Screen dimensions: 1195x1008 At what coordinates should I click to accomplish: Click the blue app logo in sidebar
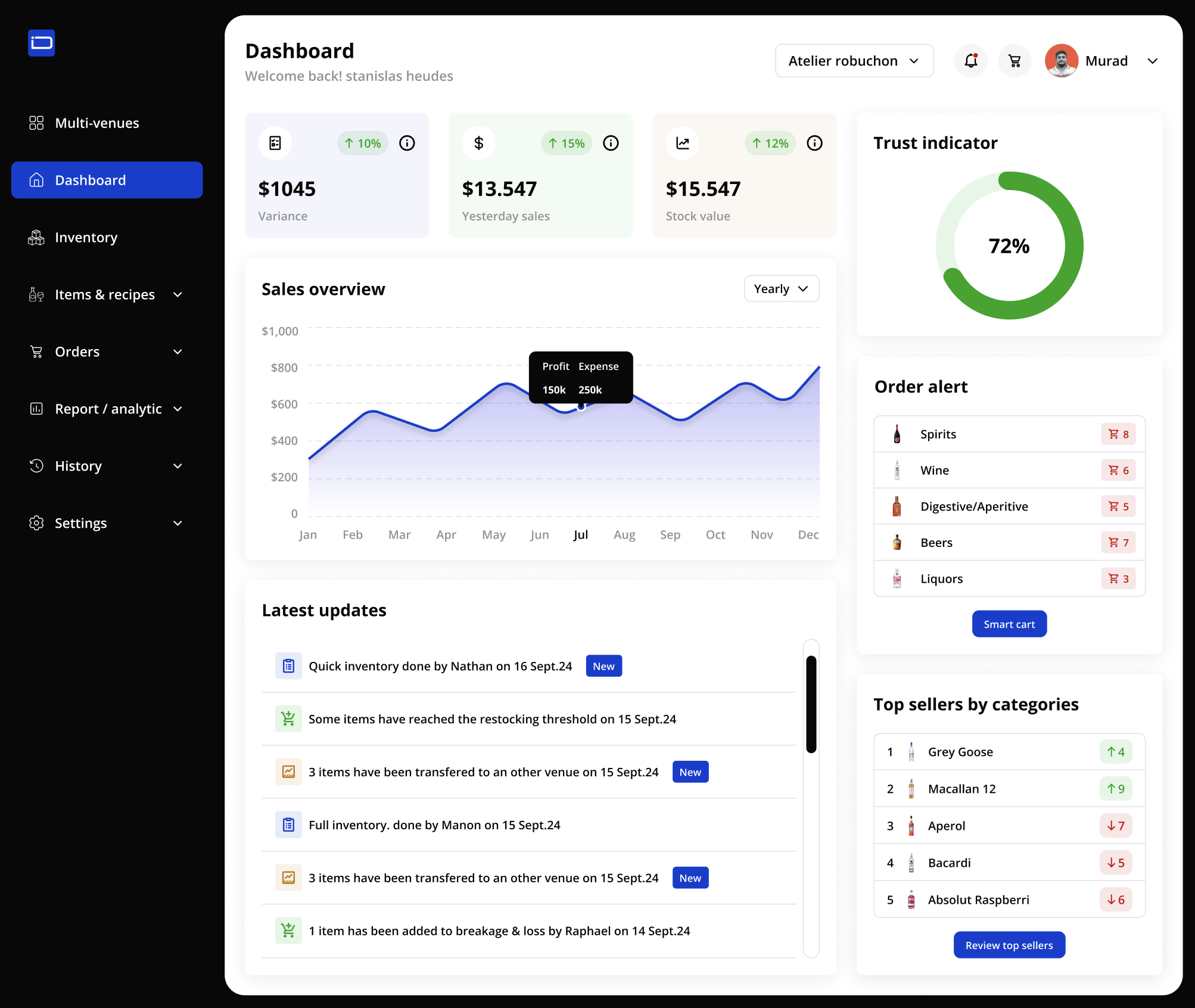pos(41,43)
